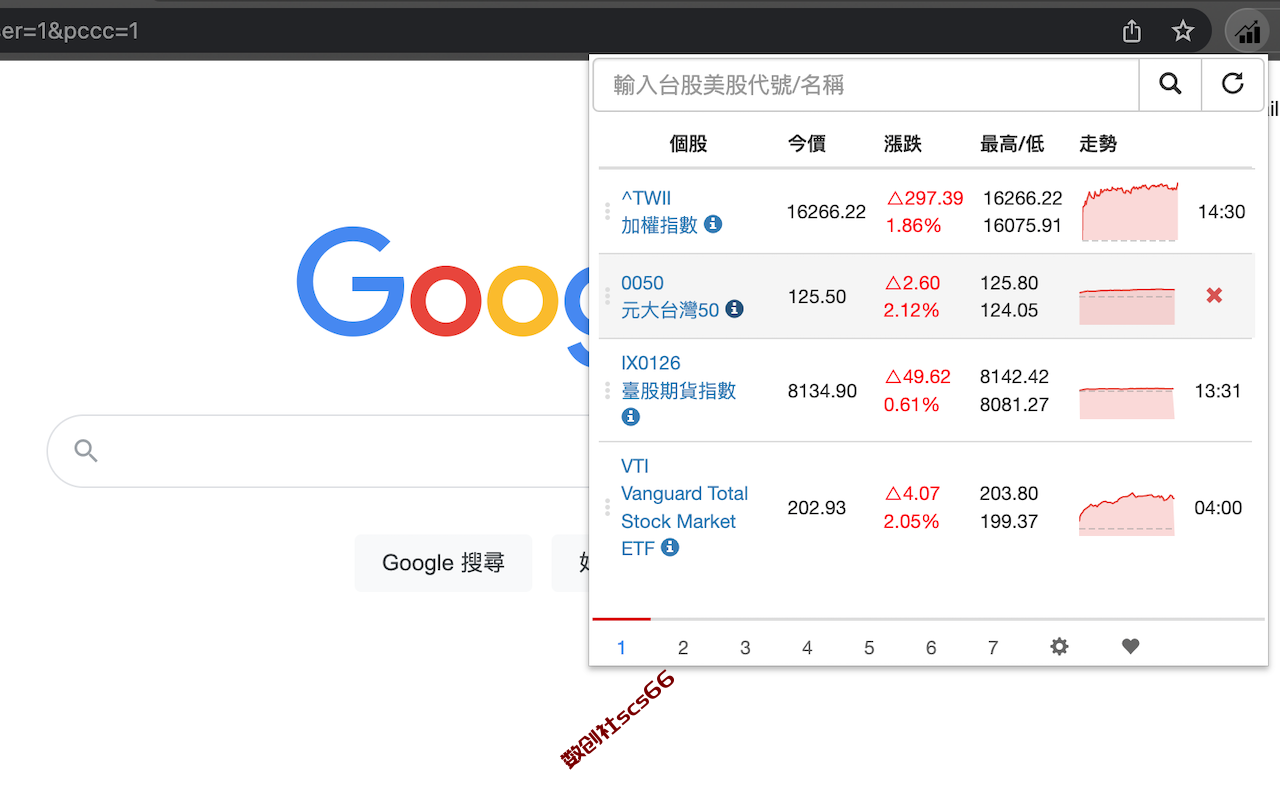This screenshot has height=800, width=1280.
Task: Open Vanguard Total Stock Market ETF link
Action: tap(684, 507)
